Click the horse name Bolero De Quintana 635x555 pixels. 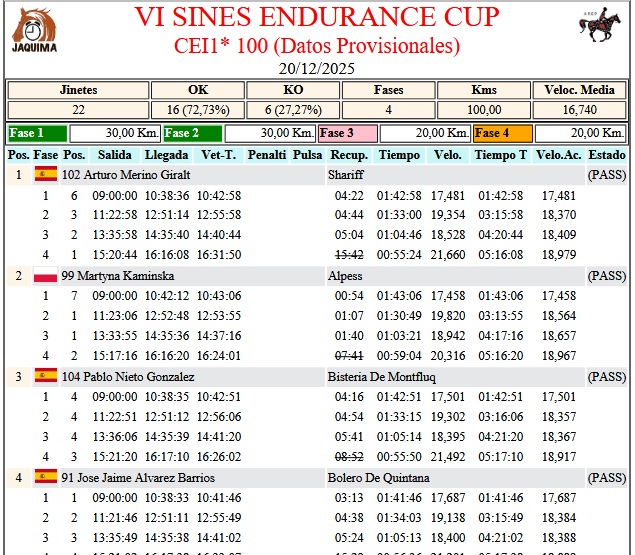(x=378, y=478)
